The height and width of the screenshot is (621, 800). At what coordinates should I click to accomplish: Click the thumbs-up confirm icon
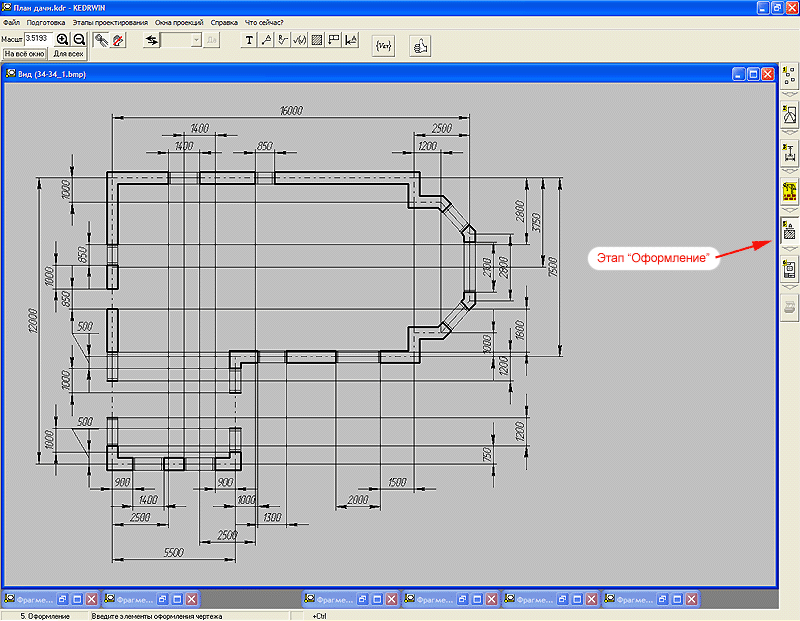pyautogui.click(x=420, y=46)
